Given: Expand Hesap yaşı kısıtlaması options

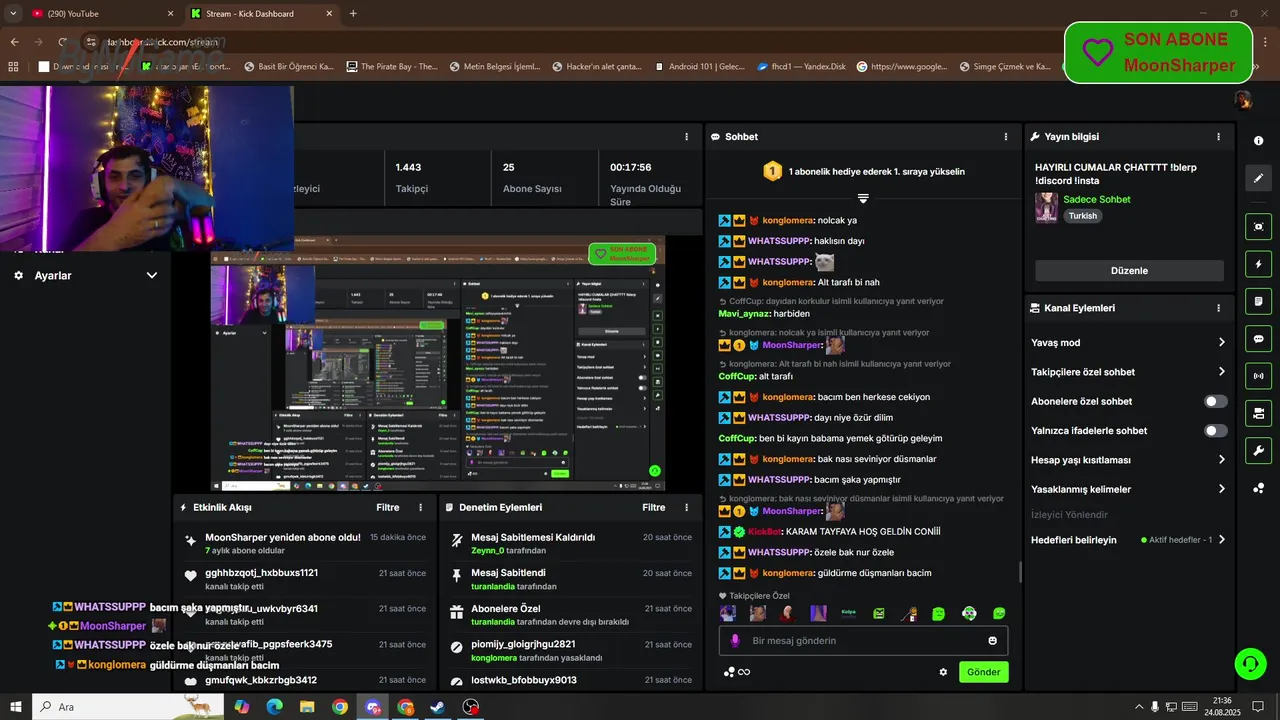Looking at the screenshot, I should pyautogui.click(x=1221, y=460).
